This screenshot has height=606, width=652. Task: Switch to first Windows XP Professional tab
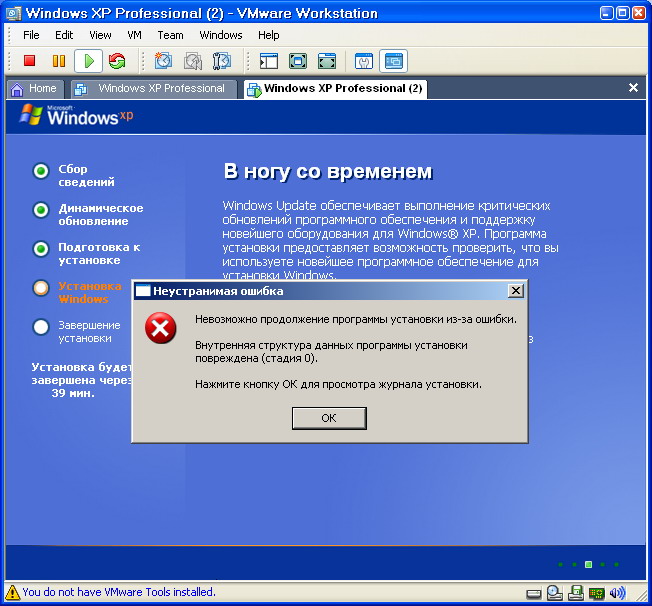153,89
